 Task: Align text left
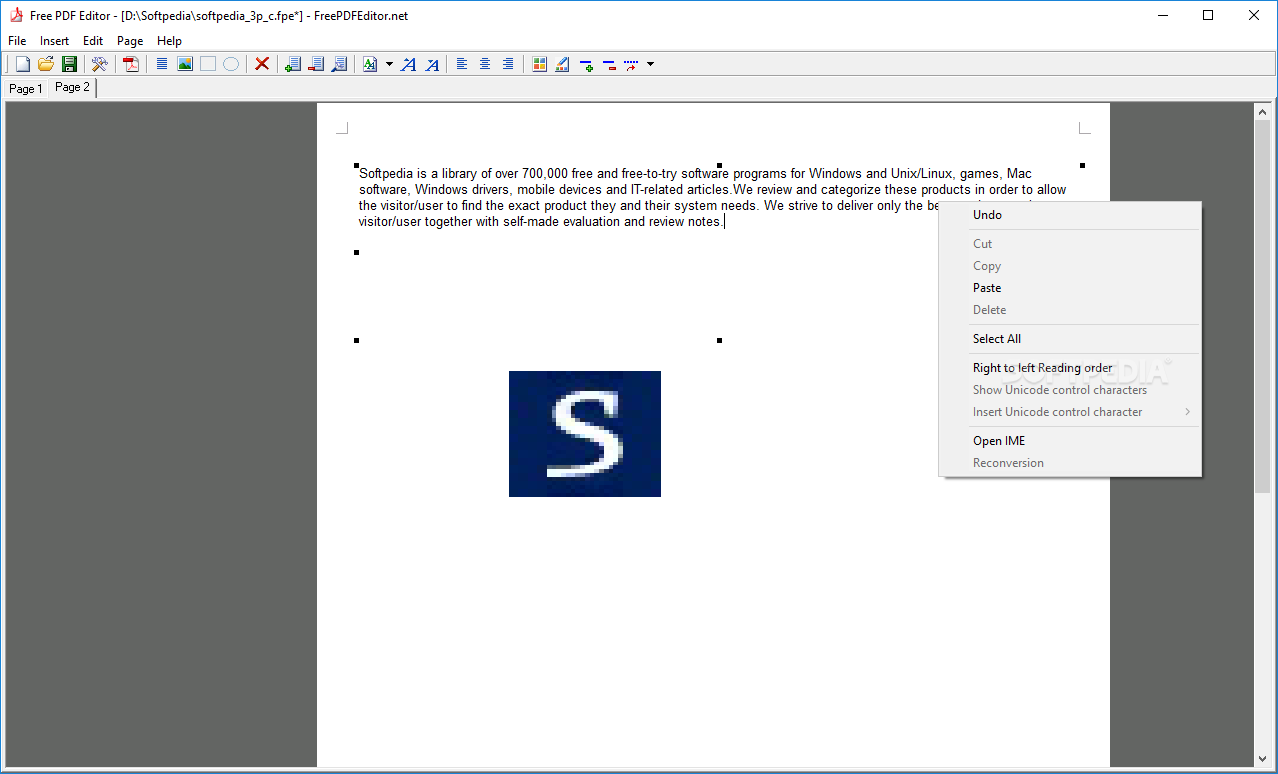coord(462,64)
